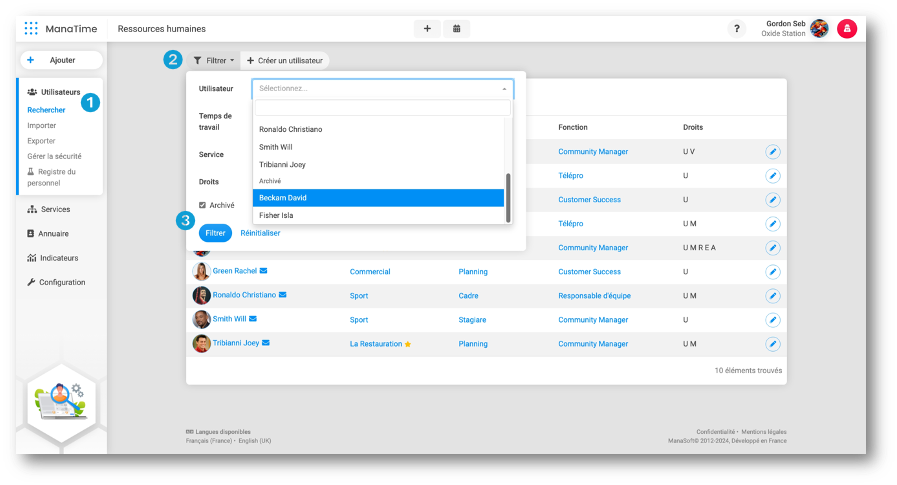Click the question mark help icon
The image size is (897, 485).
pos(737,29)
